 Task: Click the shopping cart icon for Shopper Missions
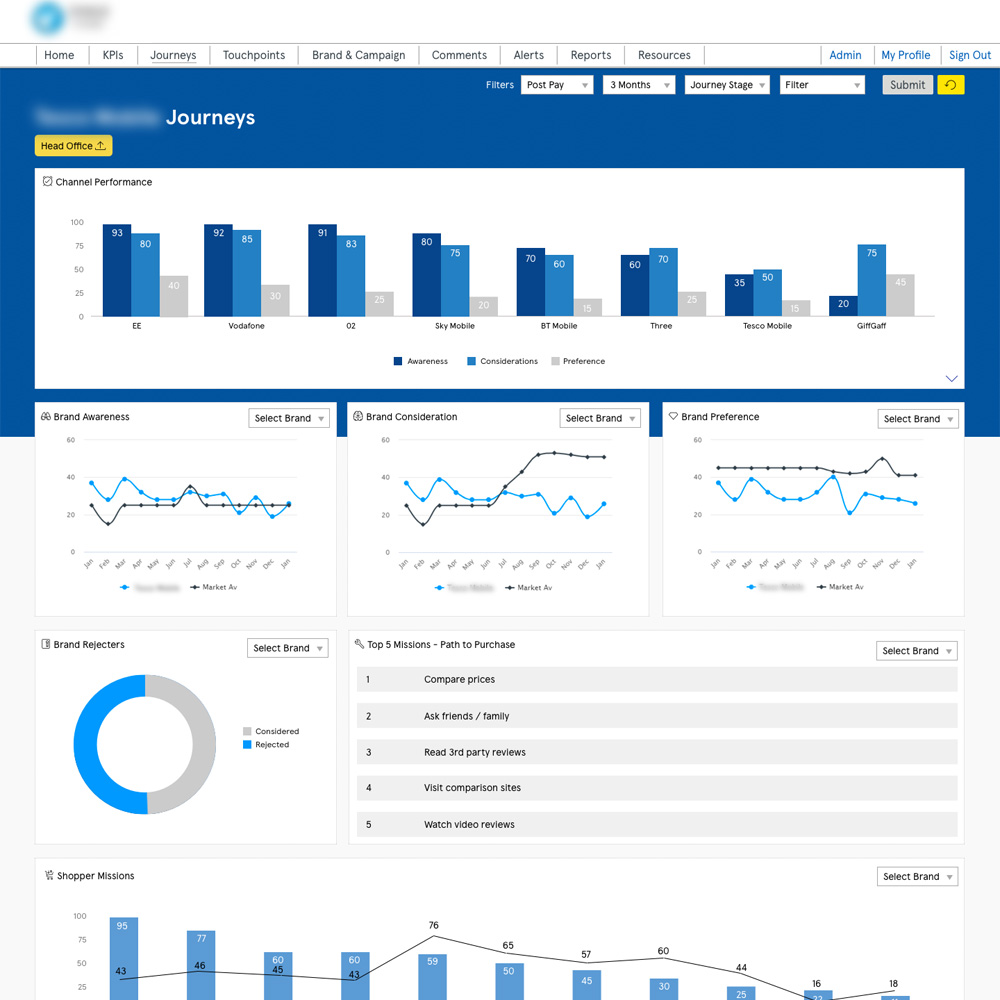(49, 876)
